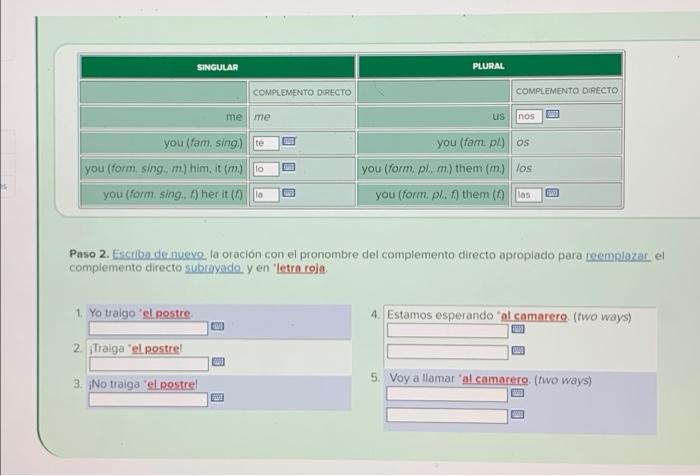Image resolution: width=700 pixels, height=476 pixels.
Task: Click second answer box for sentence 4
Action: 447,352
